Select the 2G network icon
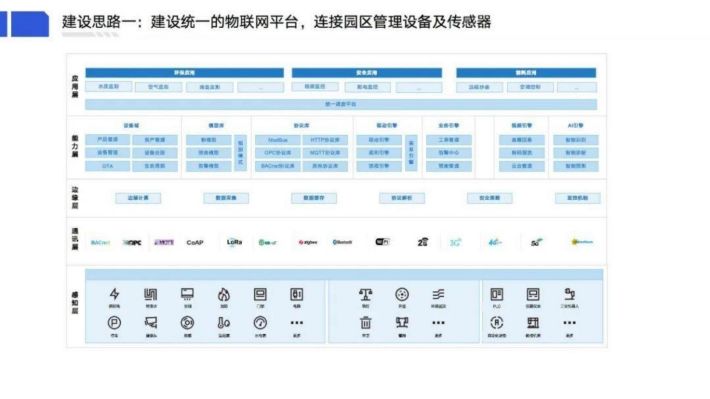710x399 pixels. pos(422,242)
